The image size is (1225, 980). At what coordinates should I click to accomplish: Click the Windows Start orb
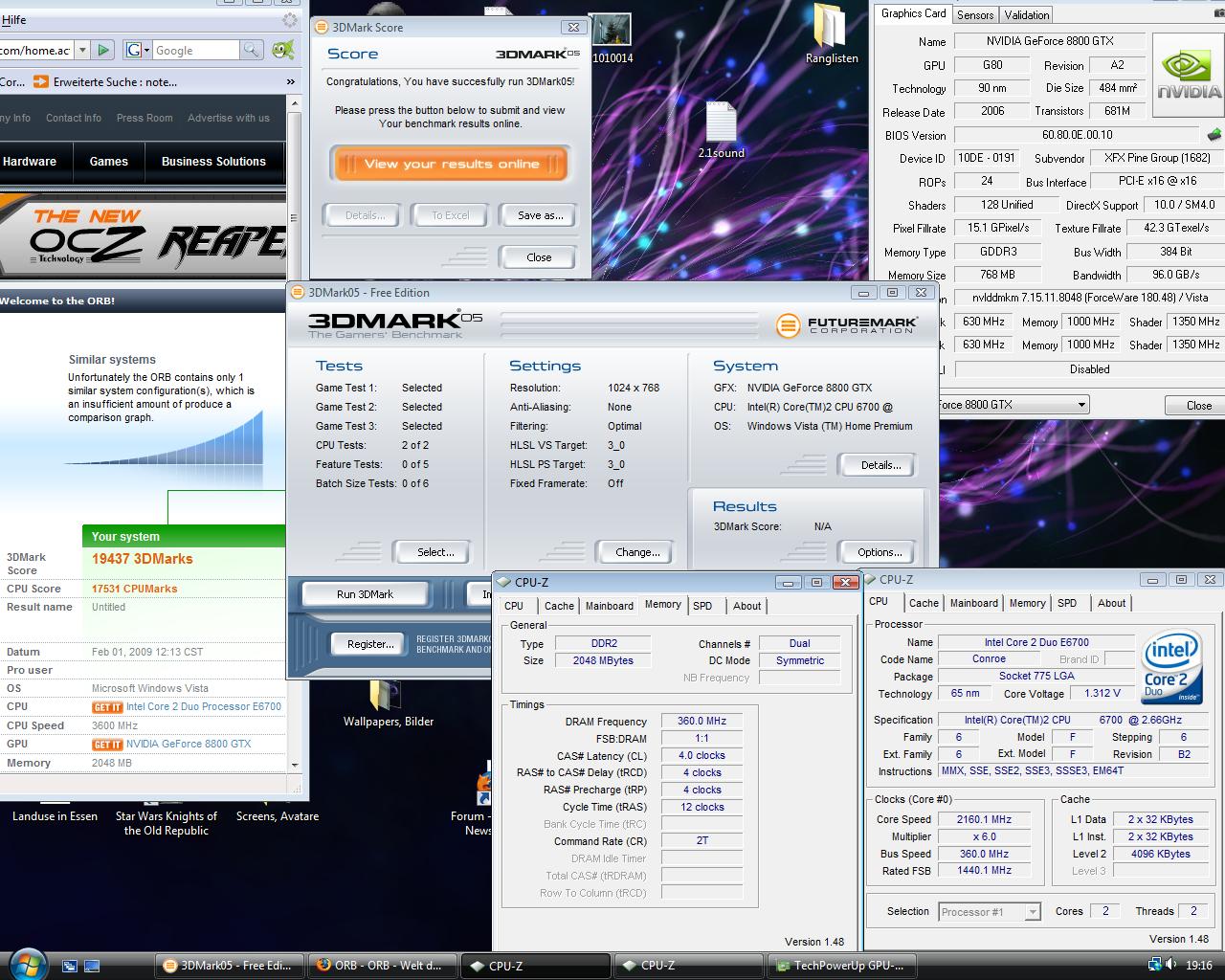pos(27,964)
